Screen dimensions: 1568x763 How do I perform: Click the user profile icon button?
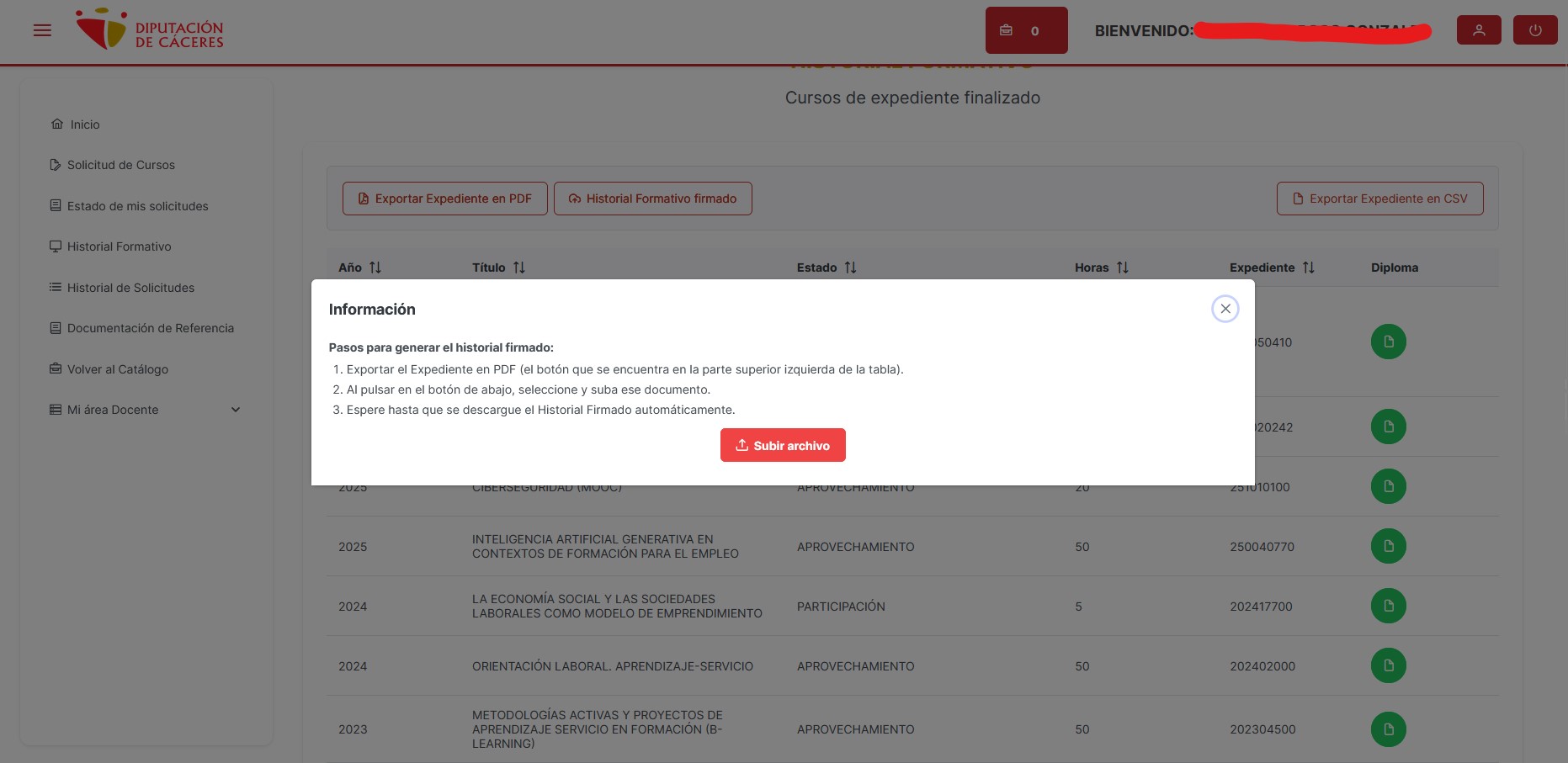click(1478, 30)
